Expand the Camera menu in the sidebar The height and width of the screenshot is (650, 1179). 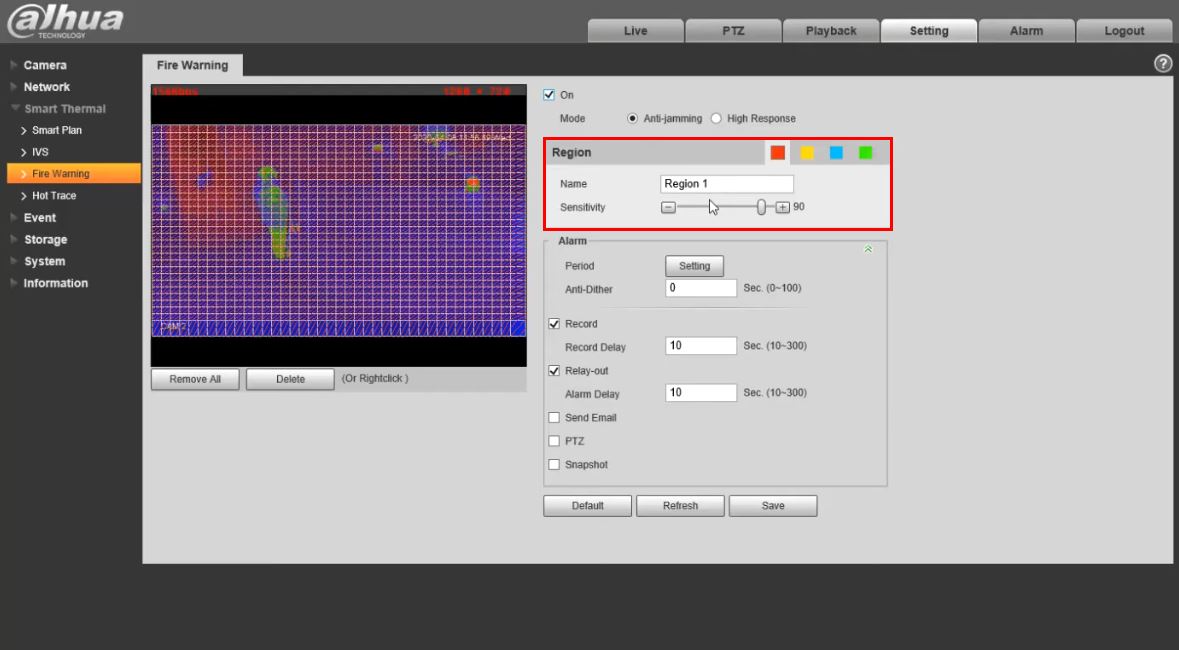pyautogui.click(x=45, y=65)
